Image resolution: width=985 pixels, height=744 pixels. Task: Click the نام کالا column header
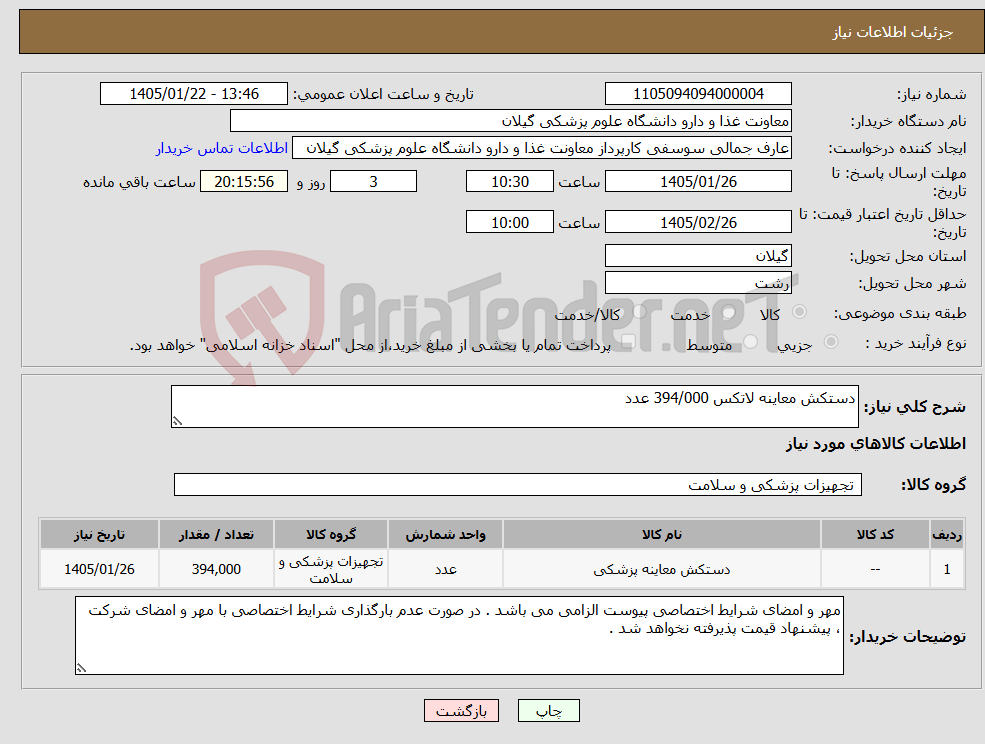[x=661, y=534]
